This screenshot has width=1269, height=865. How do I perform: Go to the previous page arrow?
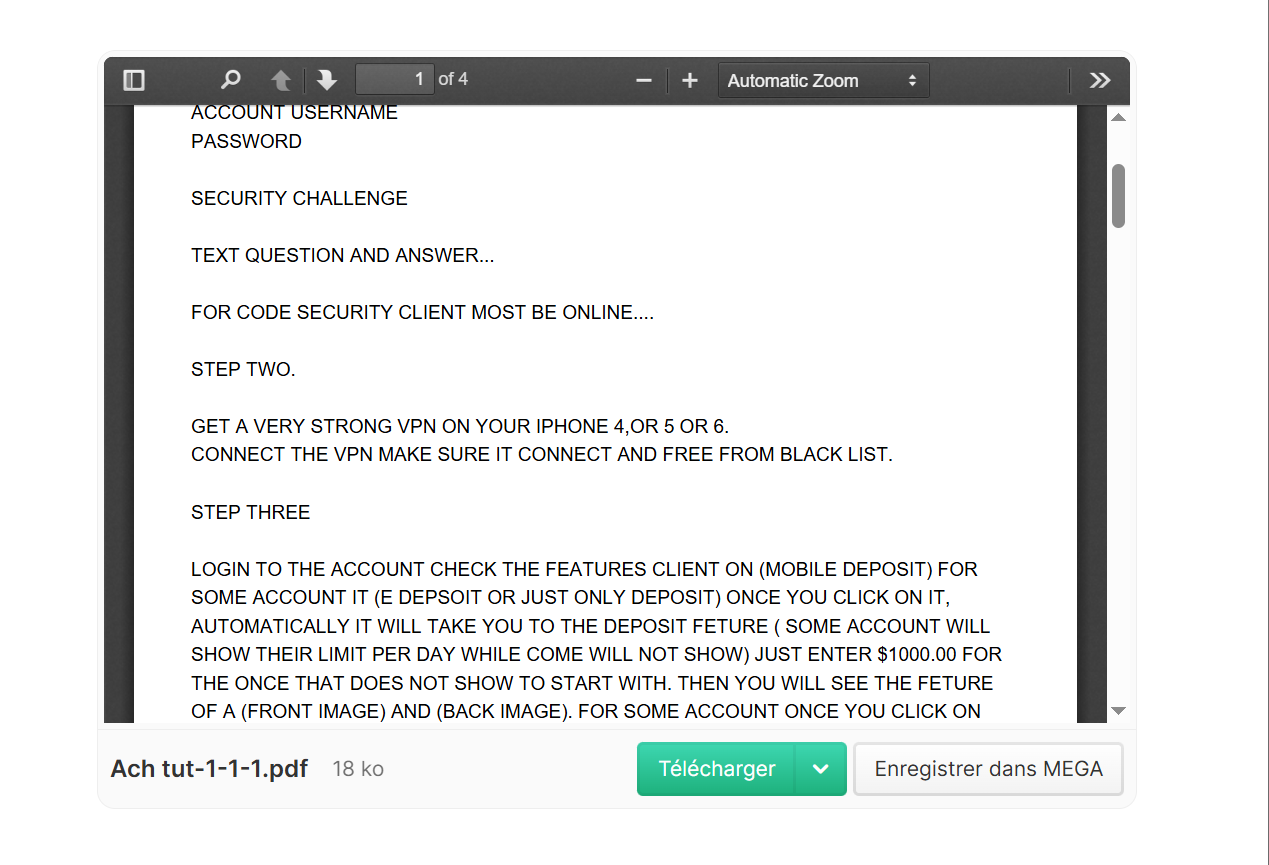click(282, 80)
